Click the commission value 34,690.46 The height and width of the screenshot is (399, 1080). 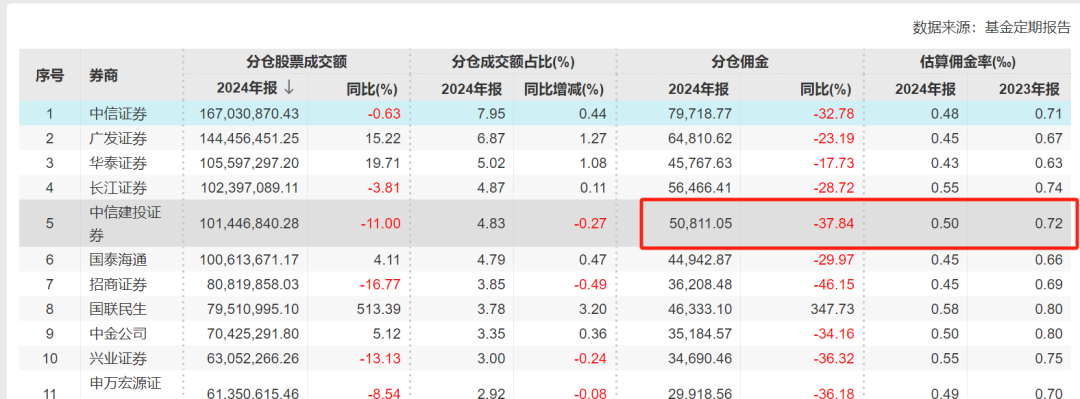click(700, 359)
